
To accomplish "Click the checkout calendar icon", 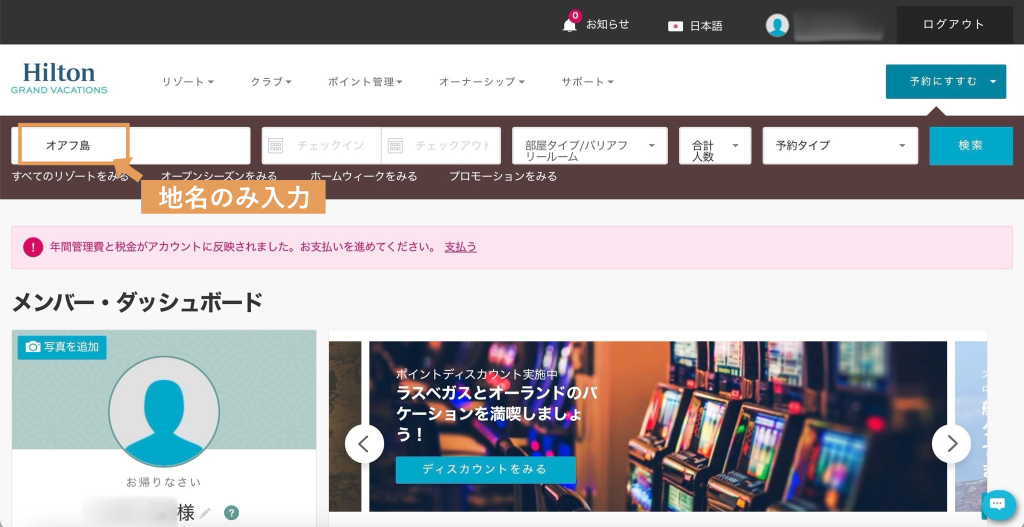I will 395,146.
